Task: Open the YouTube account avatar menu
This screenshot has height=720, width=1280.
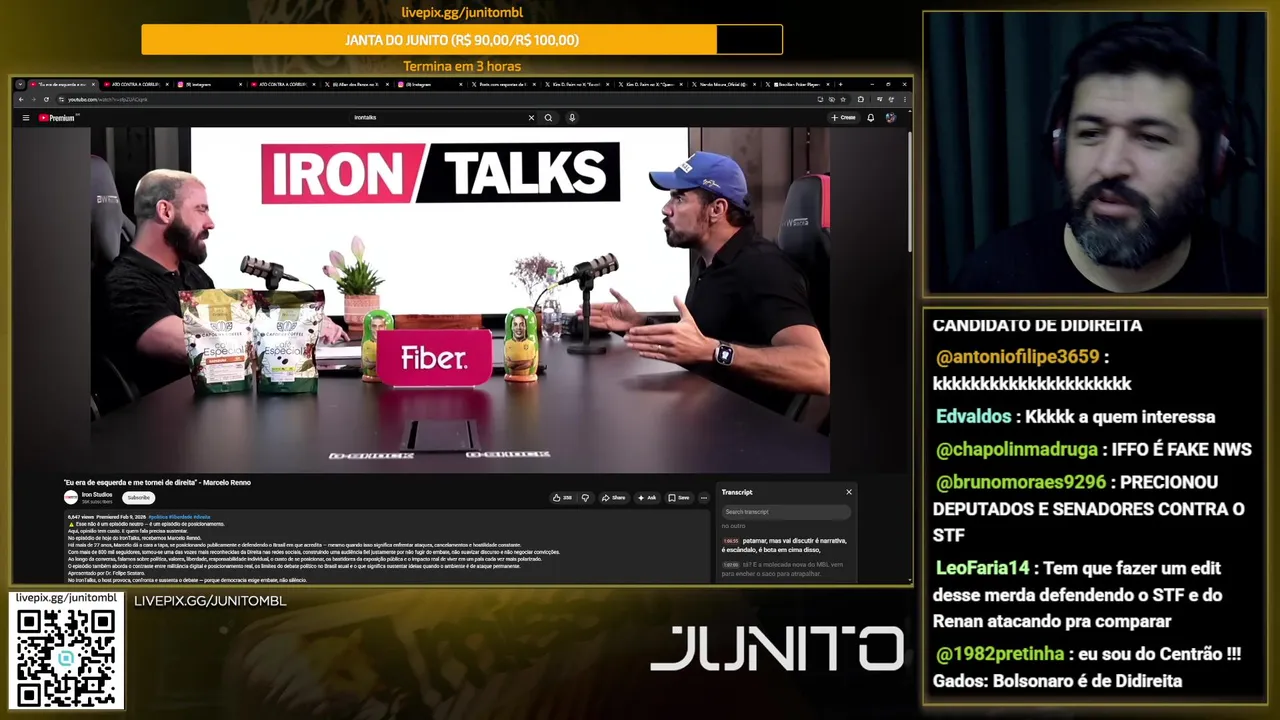Action: click(890, 118)
